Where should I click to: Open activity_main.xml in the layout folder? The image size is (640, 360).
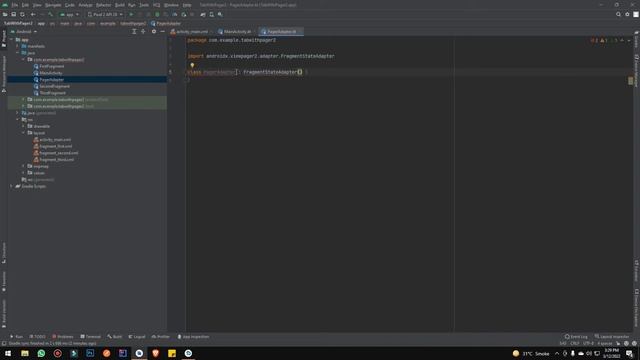point(52,140)
